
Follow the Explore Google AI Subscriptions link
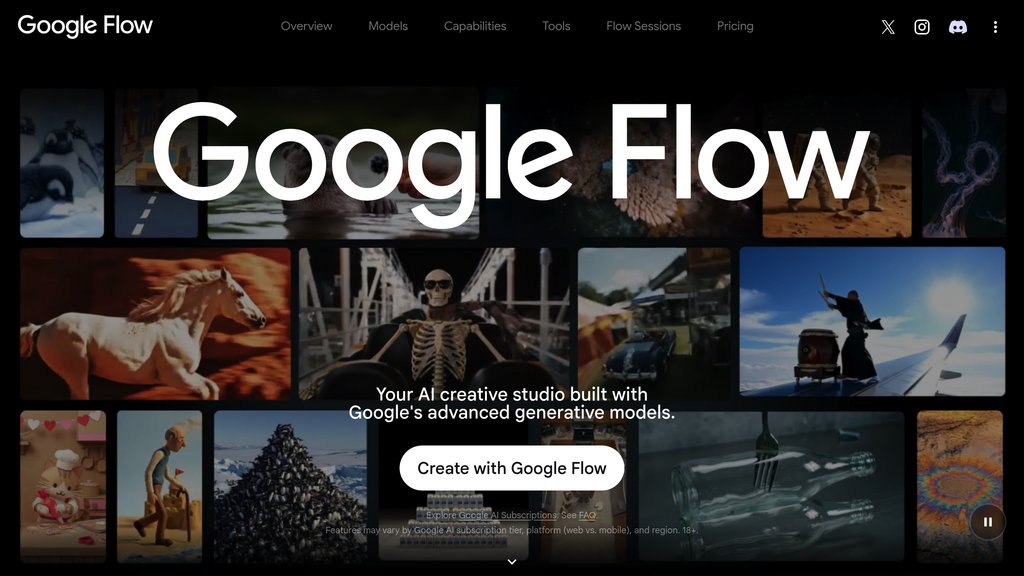492,515
